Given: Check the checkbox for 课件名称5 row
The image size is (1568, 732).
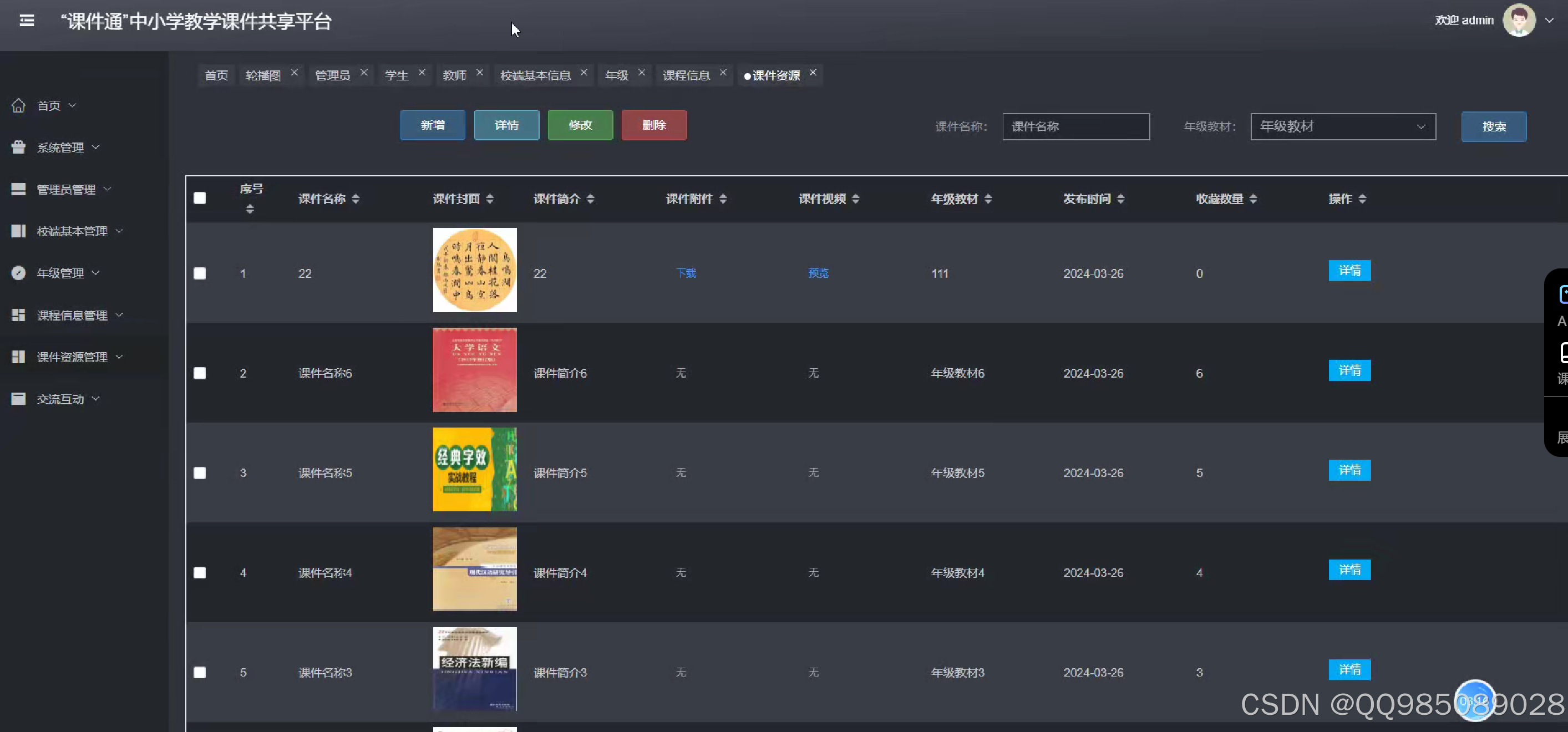Looking at the screenshot, I should [200, 473].
